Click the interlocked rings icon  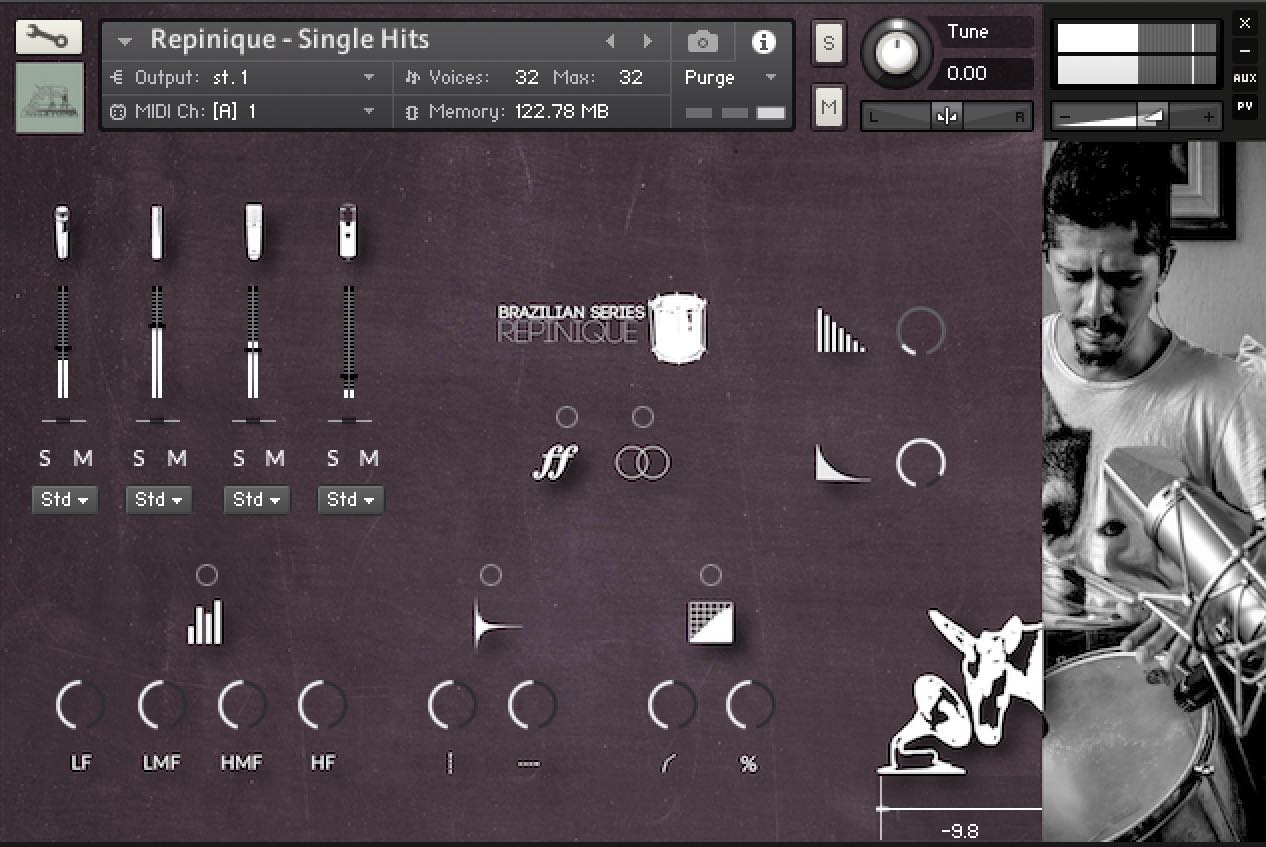pos(642,462)
